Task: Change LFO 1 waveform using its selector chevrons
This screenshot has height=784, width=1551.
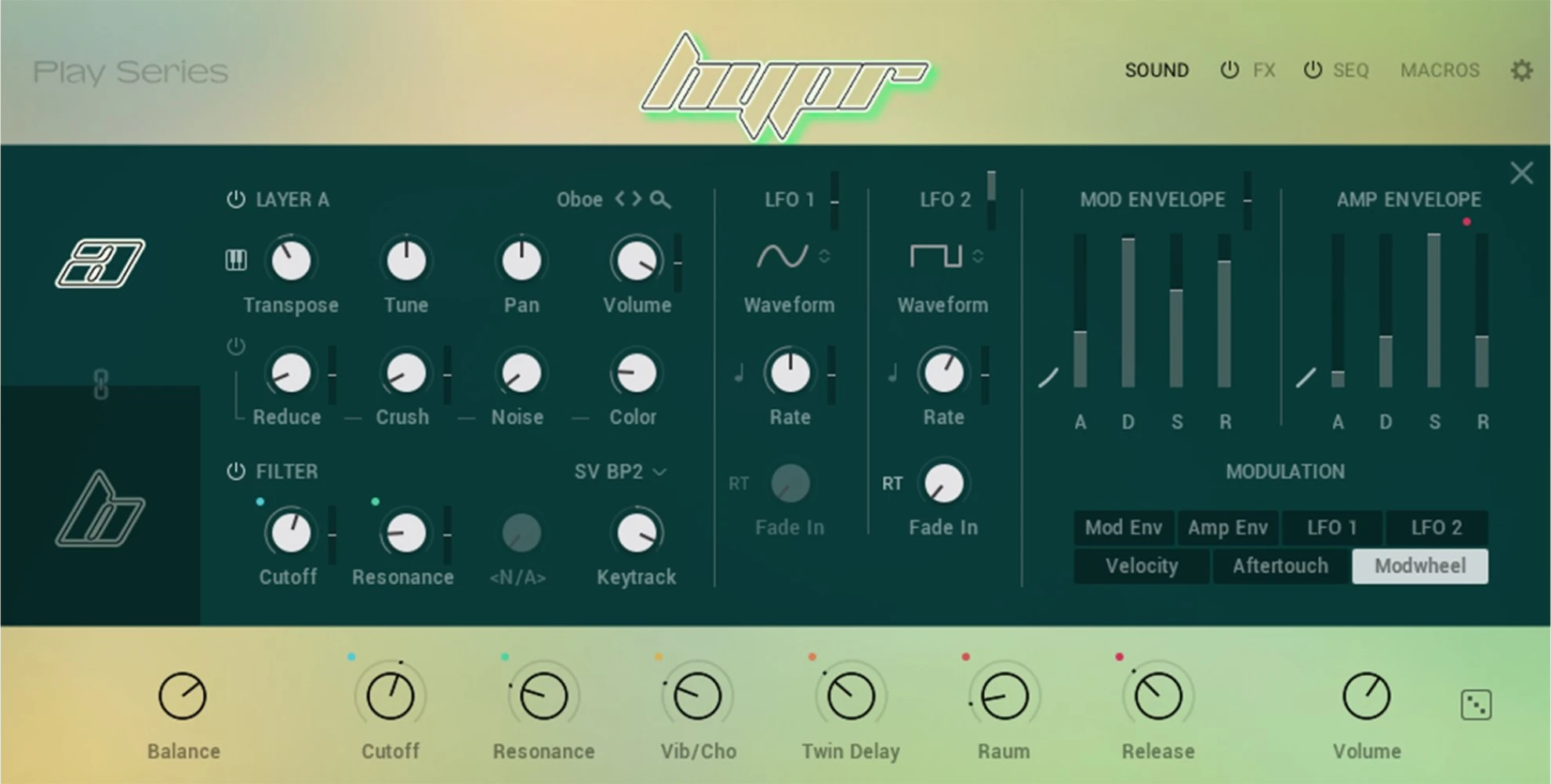Action: coord(825,256)
